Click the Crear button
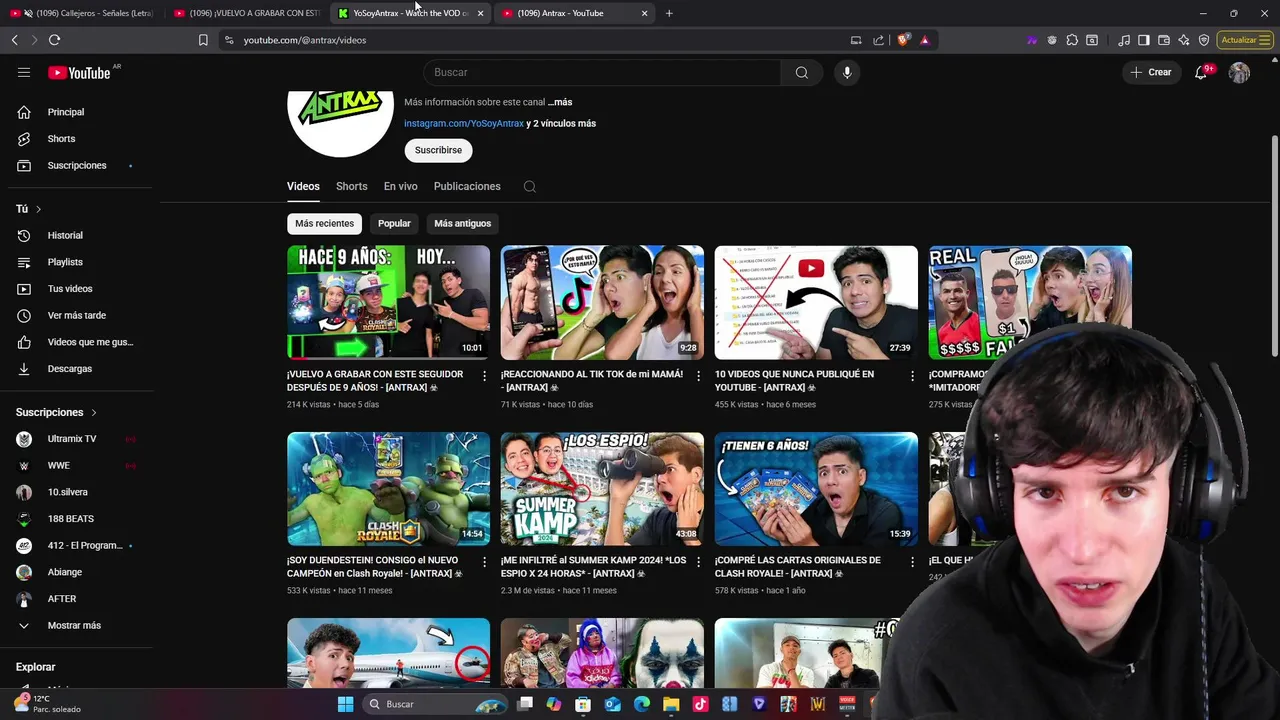Viewport: 1280px width, 720px height. point(1151,72)
